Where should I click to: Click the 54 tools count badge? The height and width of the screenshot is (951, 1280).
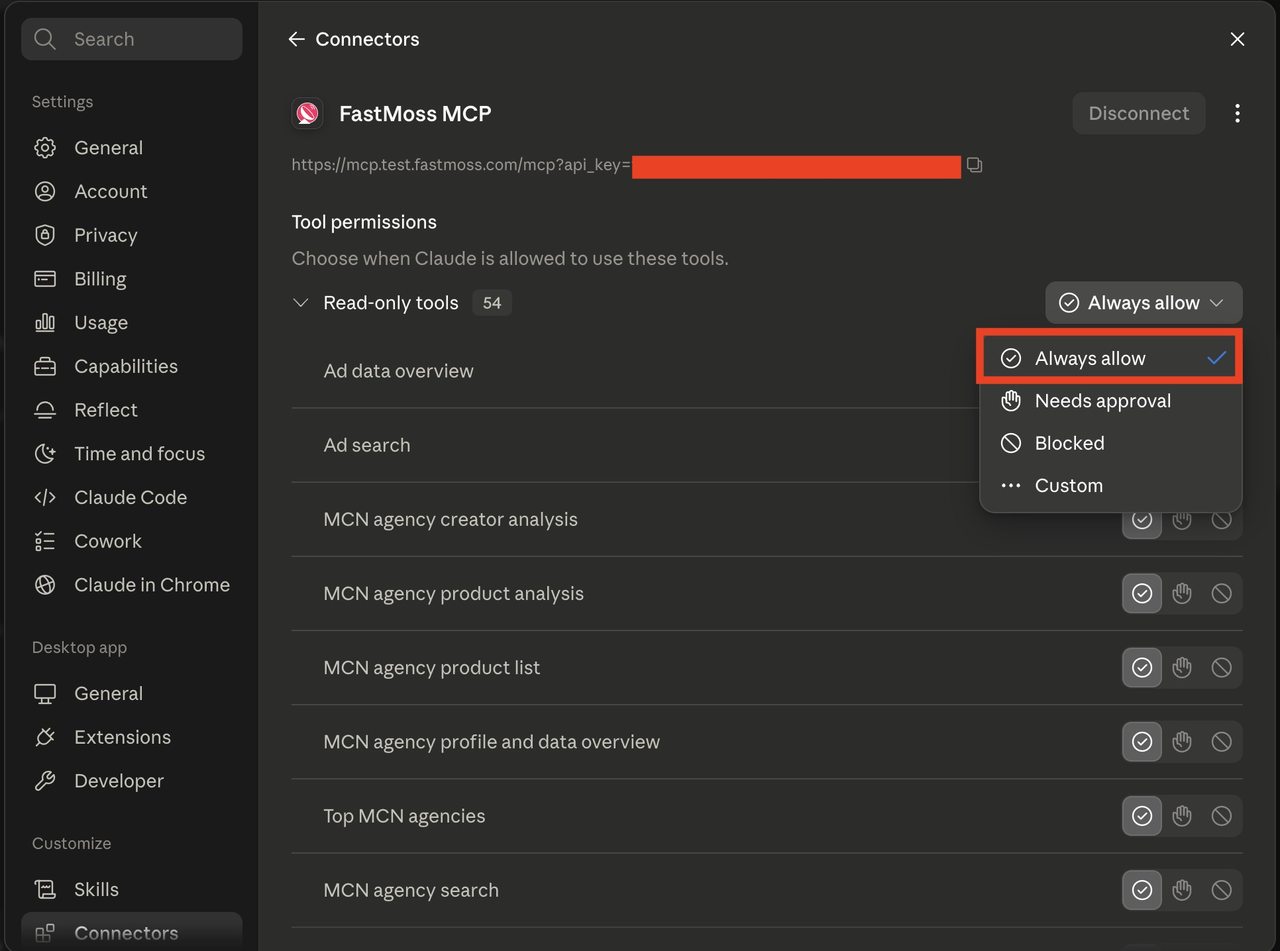tap(492, 303)
